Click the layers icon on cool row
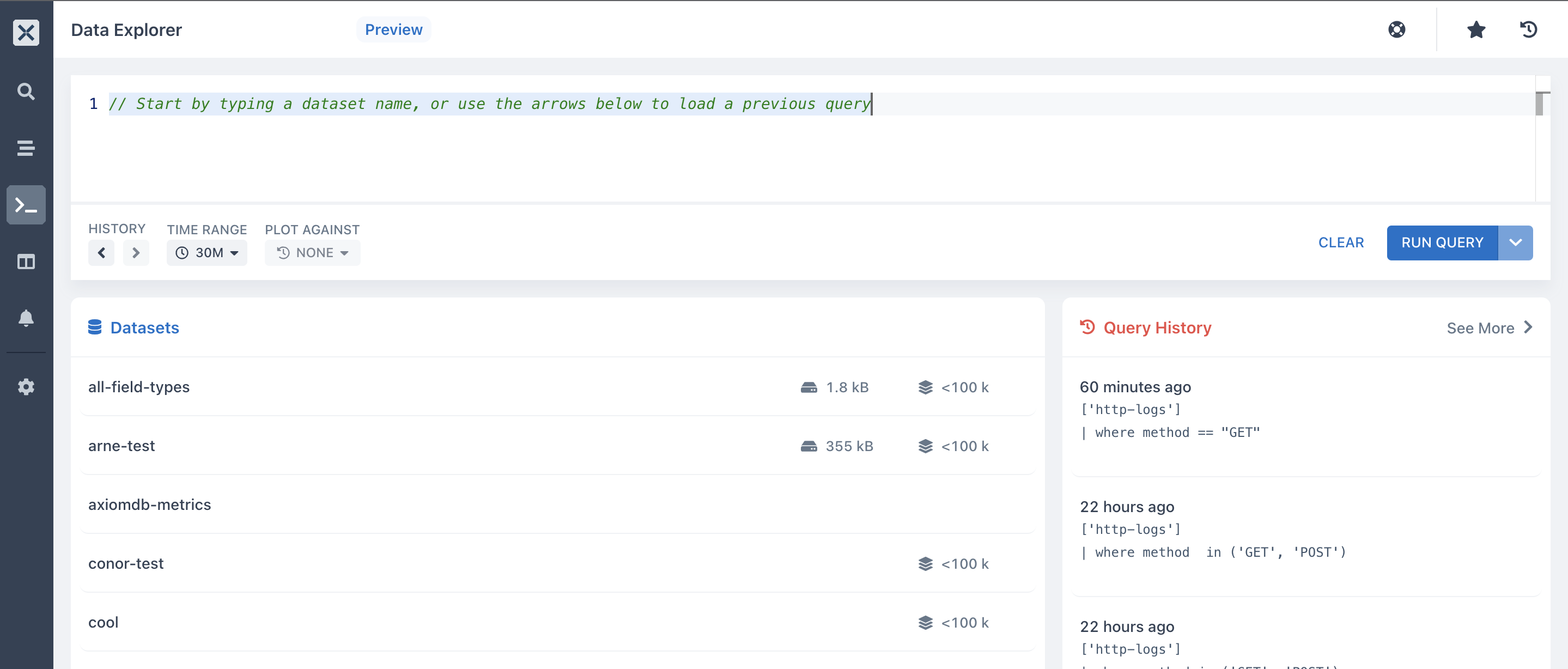Image resolution: width=1568 pixels, height=669 pixels. pos(925,623)
